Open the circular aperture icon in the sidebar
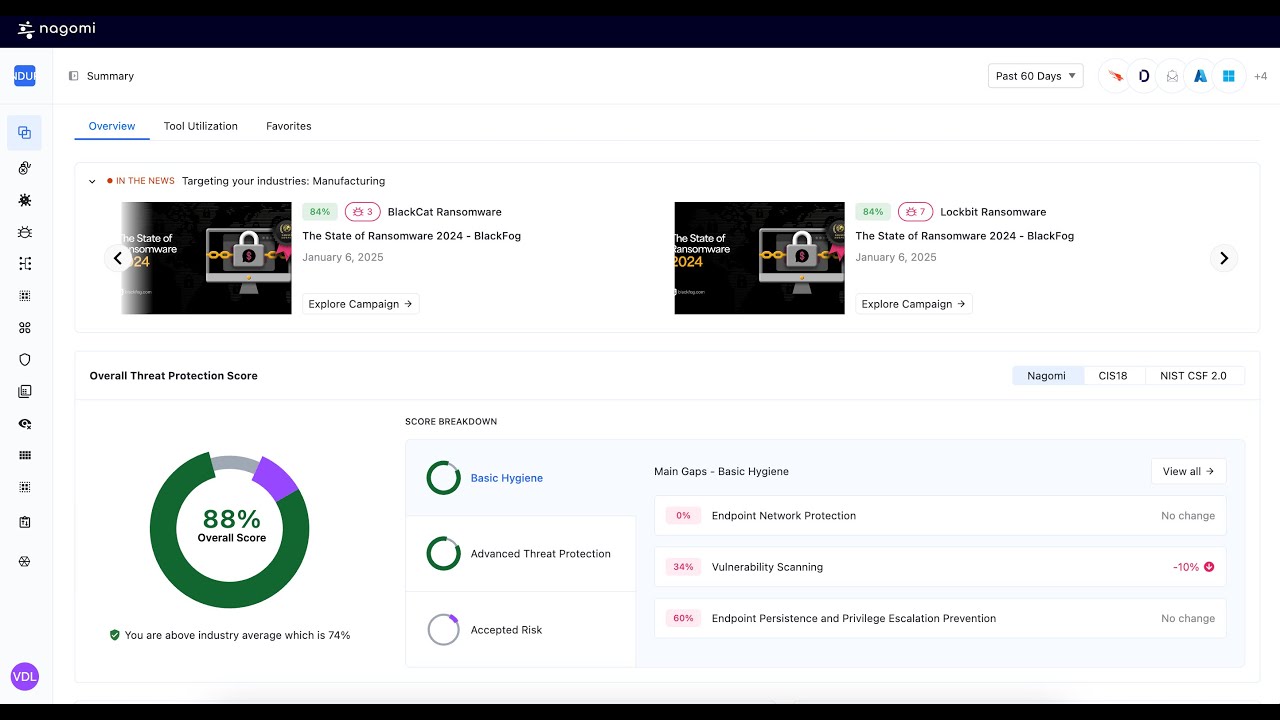This screenshot has height=720, width=1280. tap(25, 562)
